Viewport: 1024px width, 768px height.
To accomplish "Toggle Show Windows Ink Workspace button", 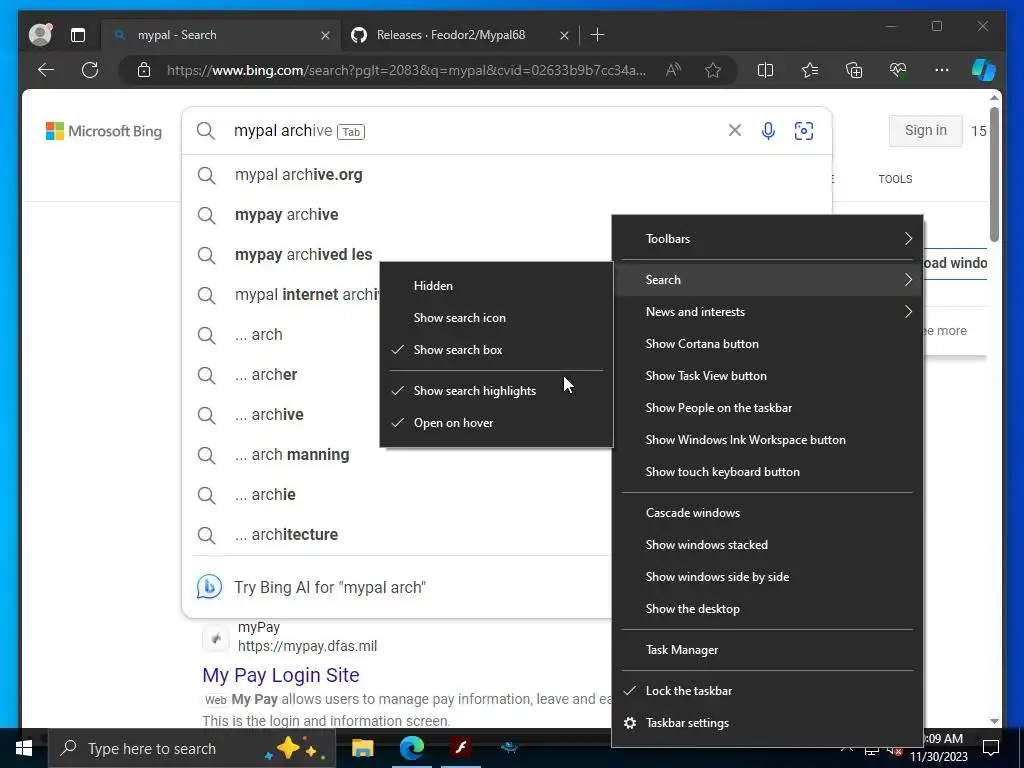I will (767, 440).
